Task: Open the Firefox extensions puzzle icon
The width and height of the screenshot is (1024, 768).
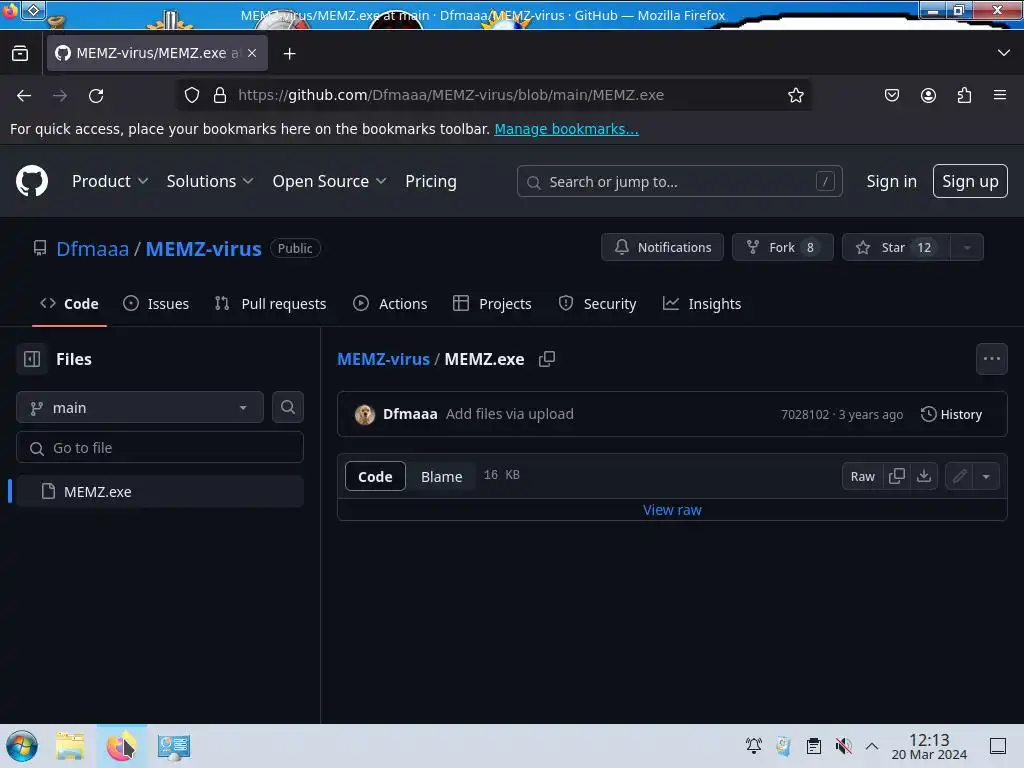Action: [x=964, y=95]
